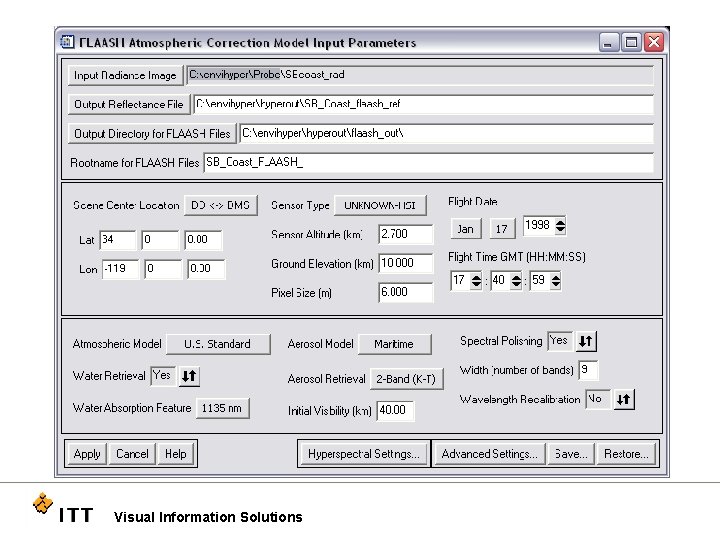Image resolution: width=720 pixels, height=540 pixels.
Task: Toggle Wavelength Recalibration with the arrow button
Action: tap(624, 399)
